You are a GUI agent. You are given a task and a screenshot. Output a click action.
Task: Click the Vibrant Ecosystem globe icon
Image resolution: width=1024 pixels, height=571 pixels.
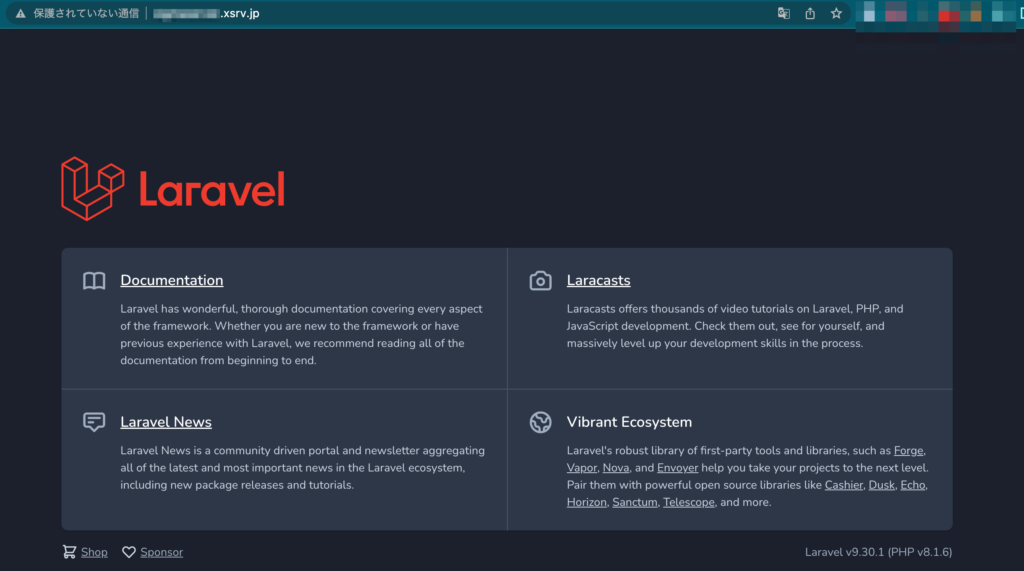[540, 422]
